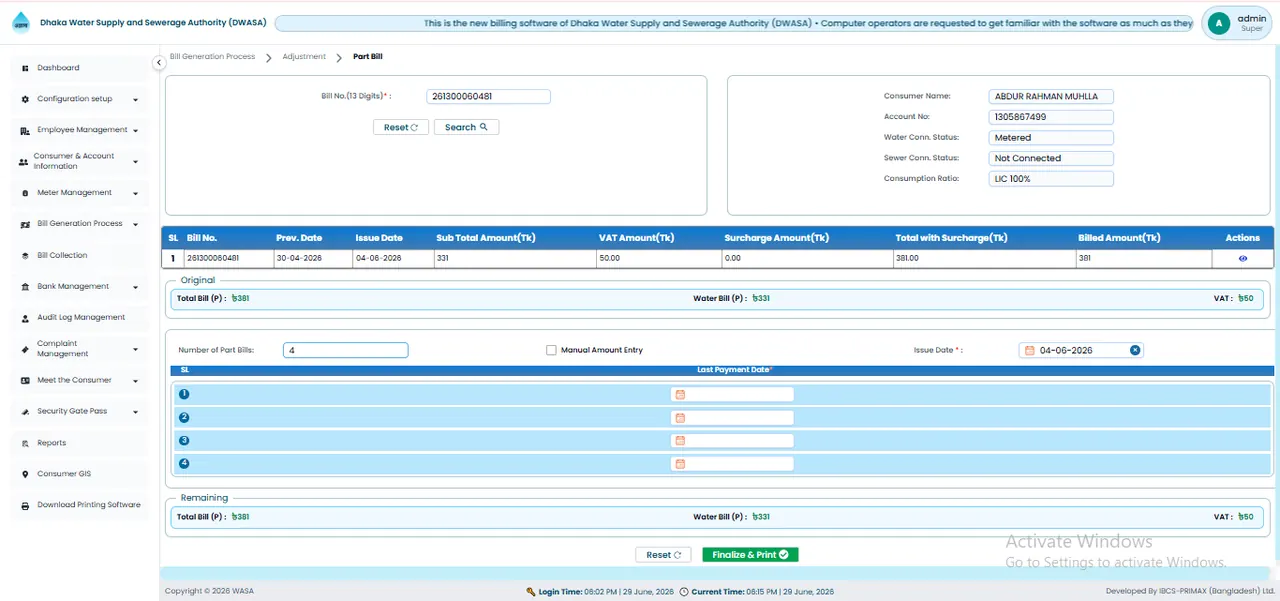Go to the Adjustment breadcrumb
This screenshot has width=1280, height=601.
tap(305, 57)
